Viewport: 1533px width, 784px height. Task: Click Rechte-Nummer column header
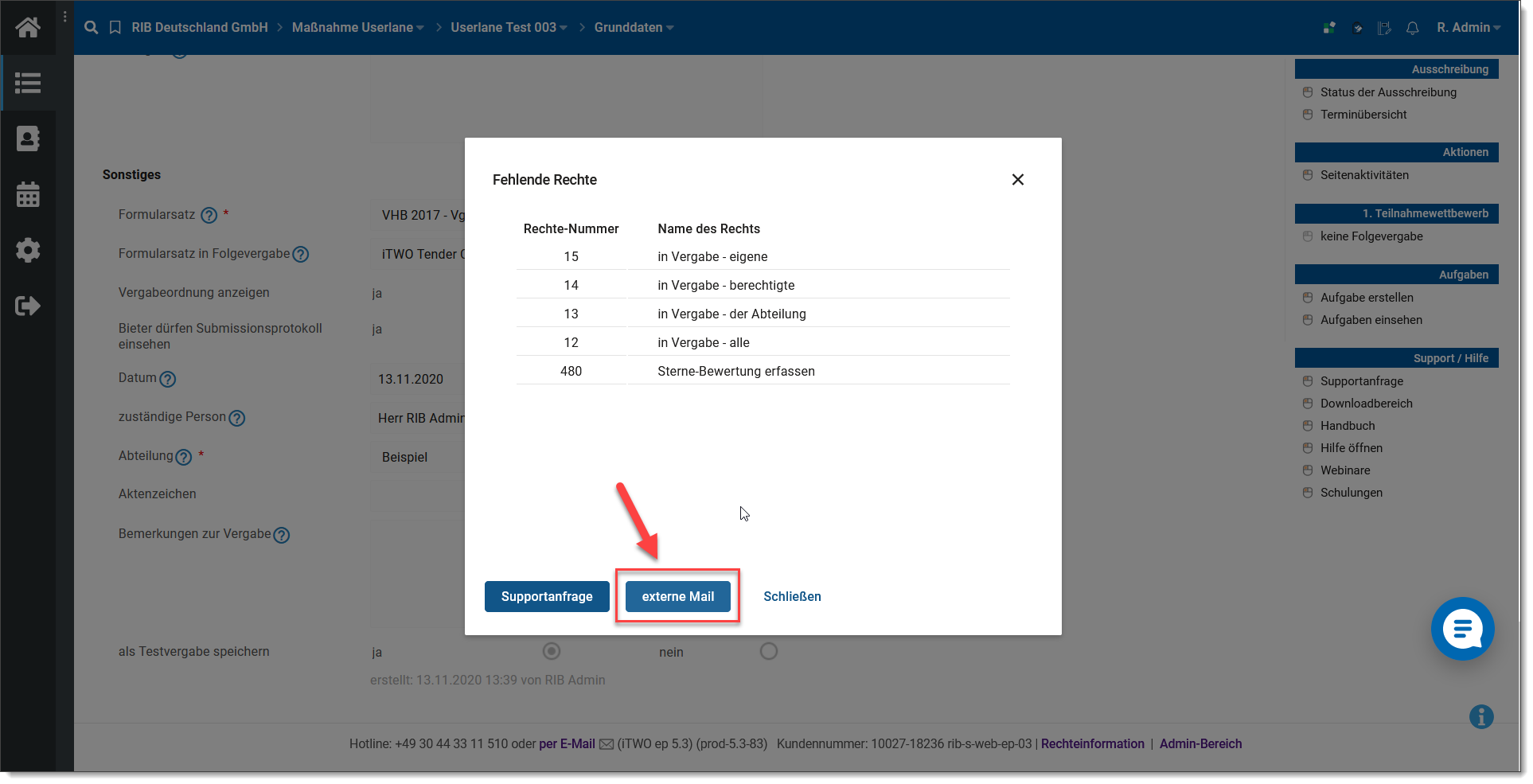click(571, 229)
